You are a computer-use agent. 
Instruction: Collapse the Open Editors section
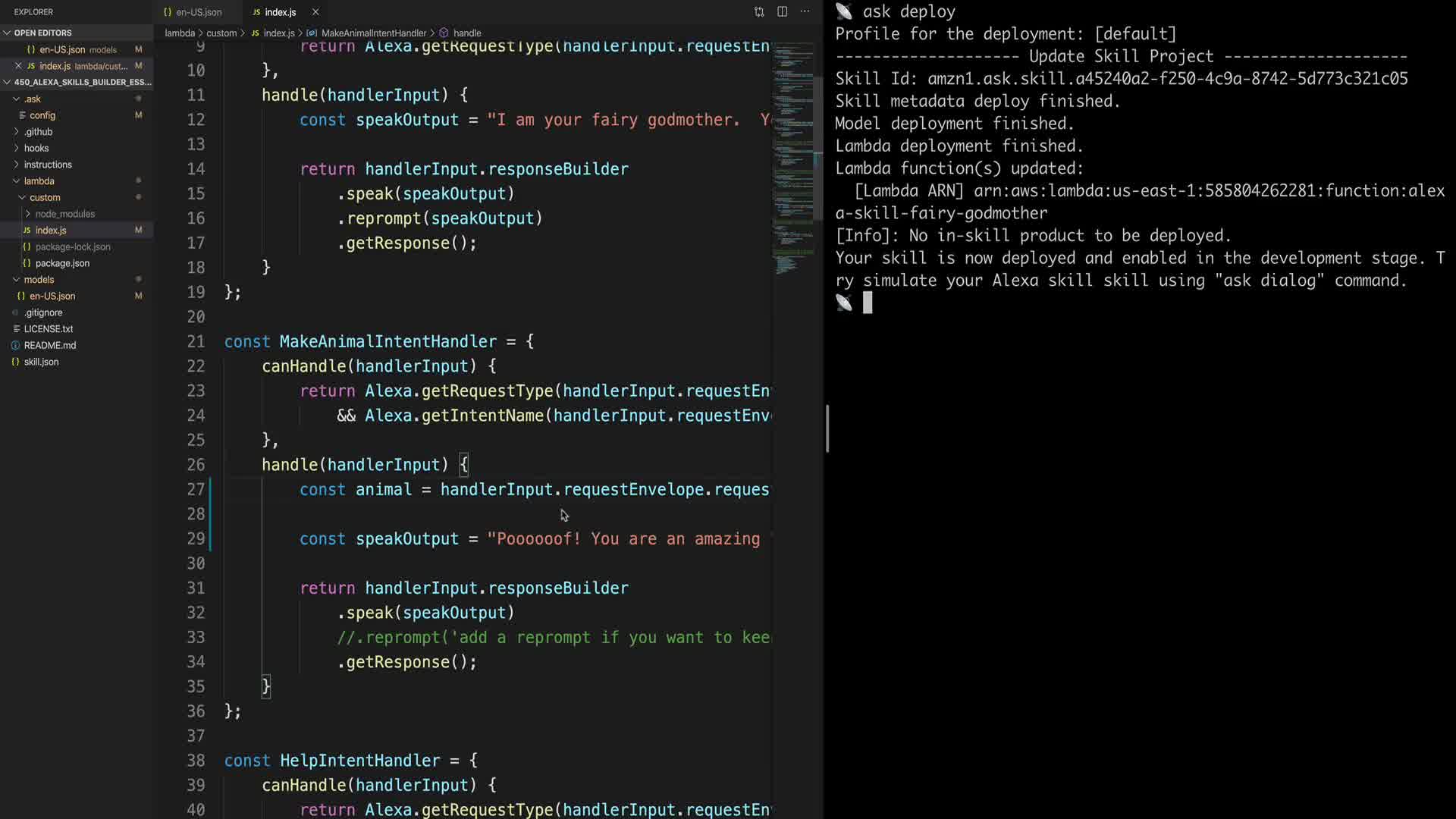(x=7, y=33)
